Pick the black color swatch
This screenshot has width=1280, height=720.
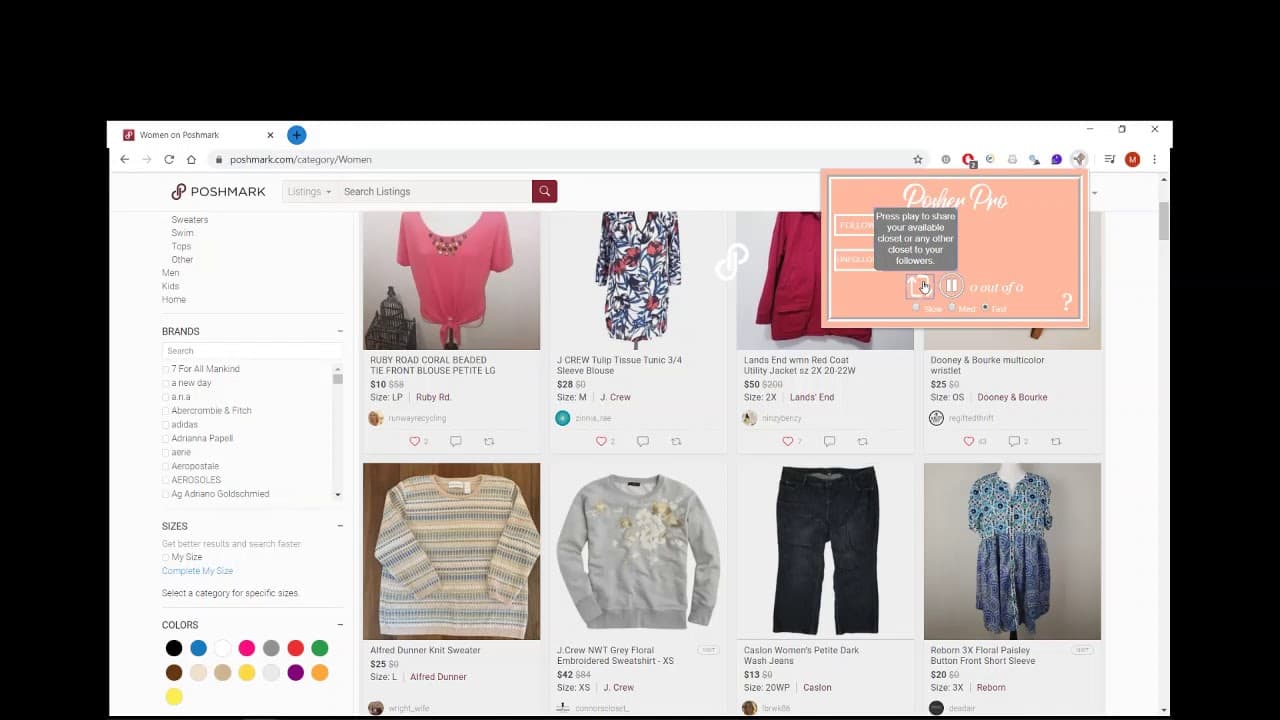pyautogui.click(x=174, y=648)
